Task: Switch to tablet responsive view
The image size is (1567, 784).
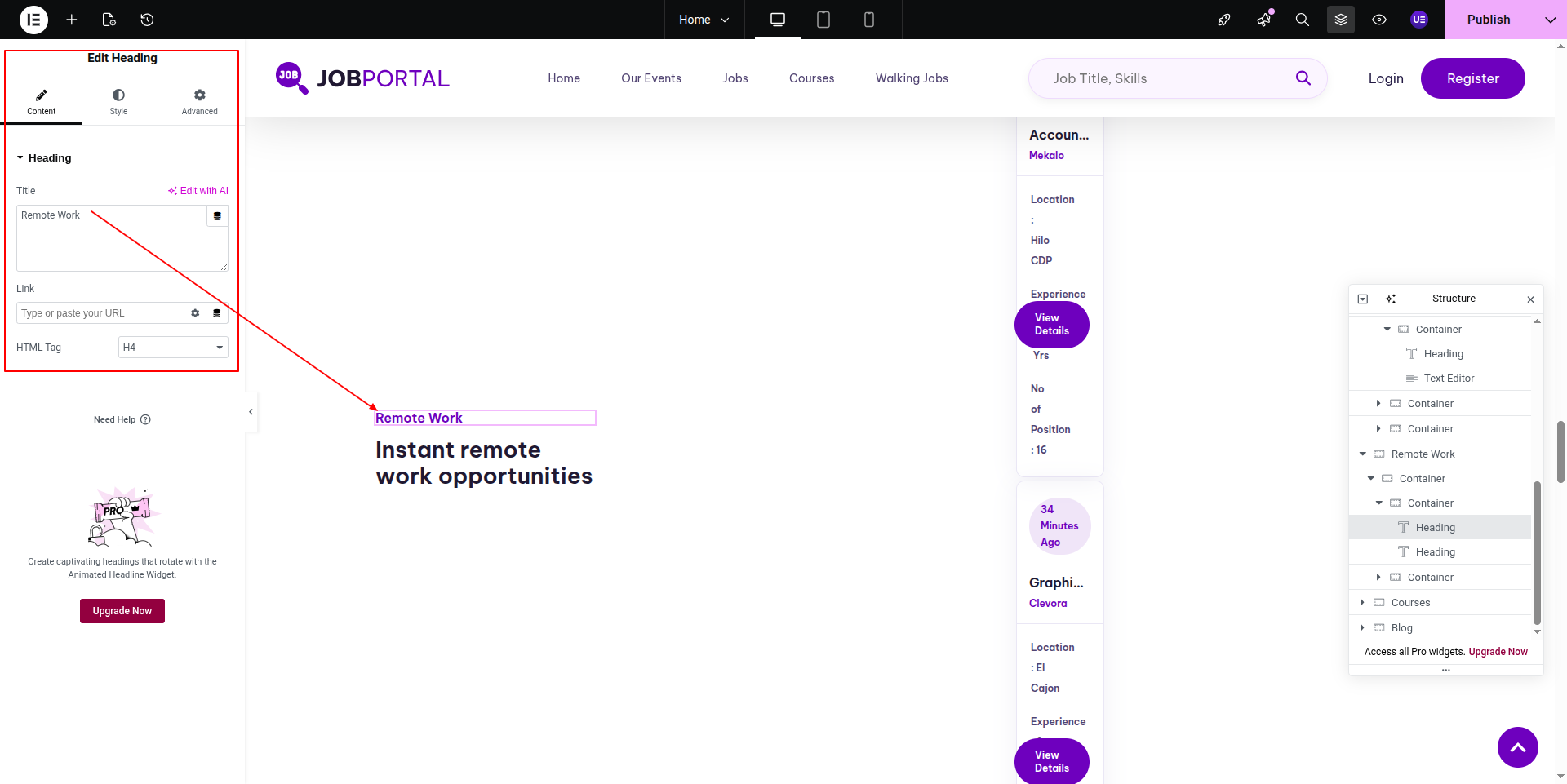Action: click(823, 20)
